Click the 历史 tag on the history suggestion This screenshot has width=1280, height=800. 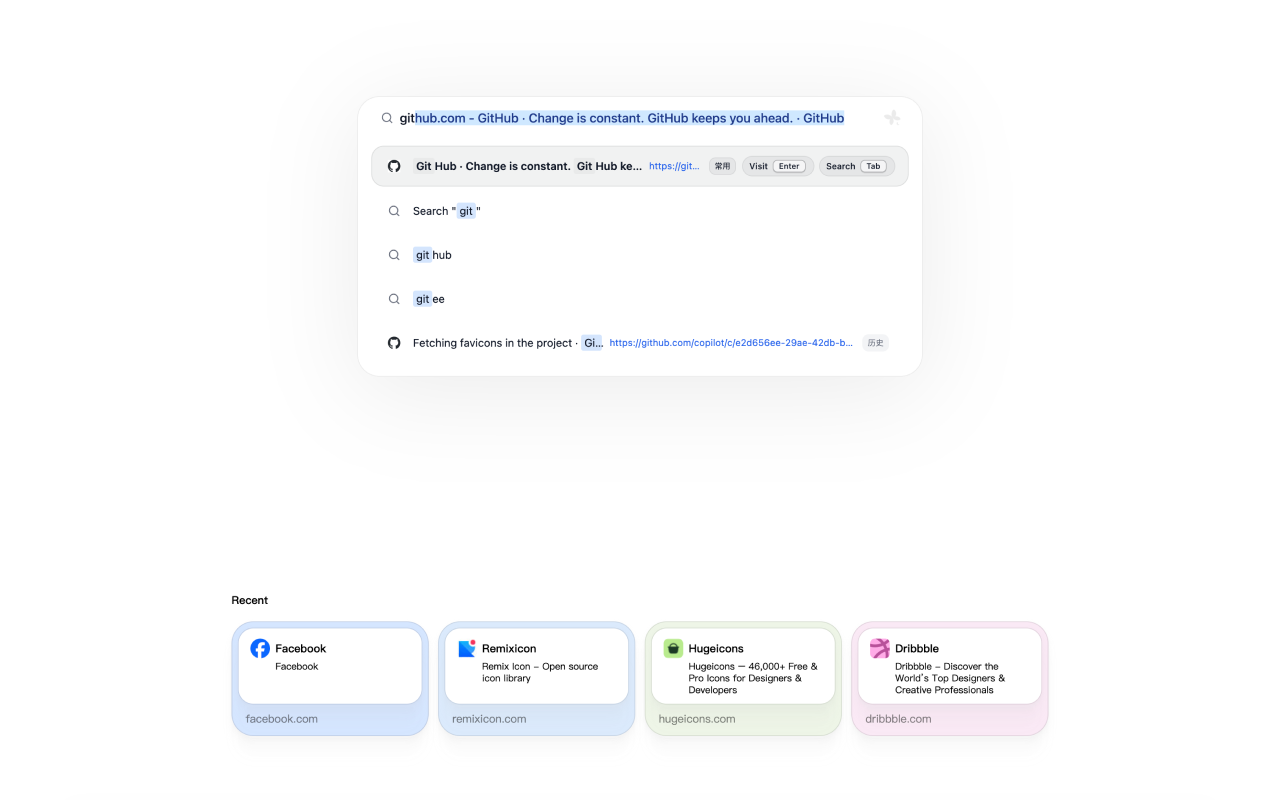(875, 343)
